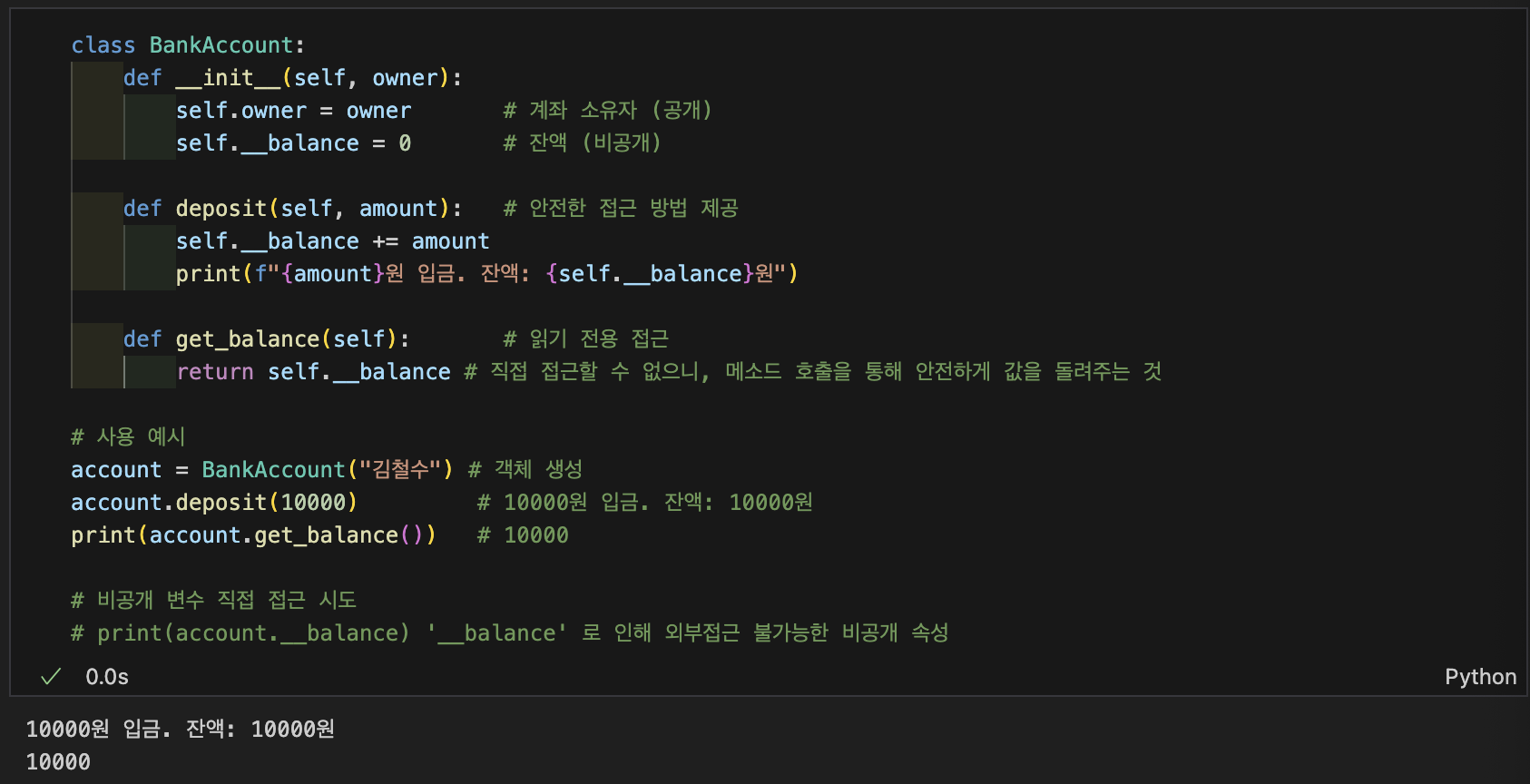Click the '# 사용 예시' comment line
Screen dimensions: 1530x784
(x=128, y=437)
